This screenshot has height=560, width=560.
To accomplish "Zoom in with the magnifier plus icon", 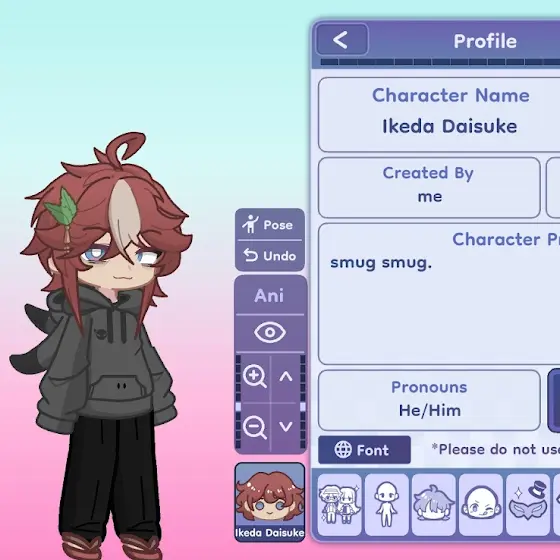I will (254, 377).
